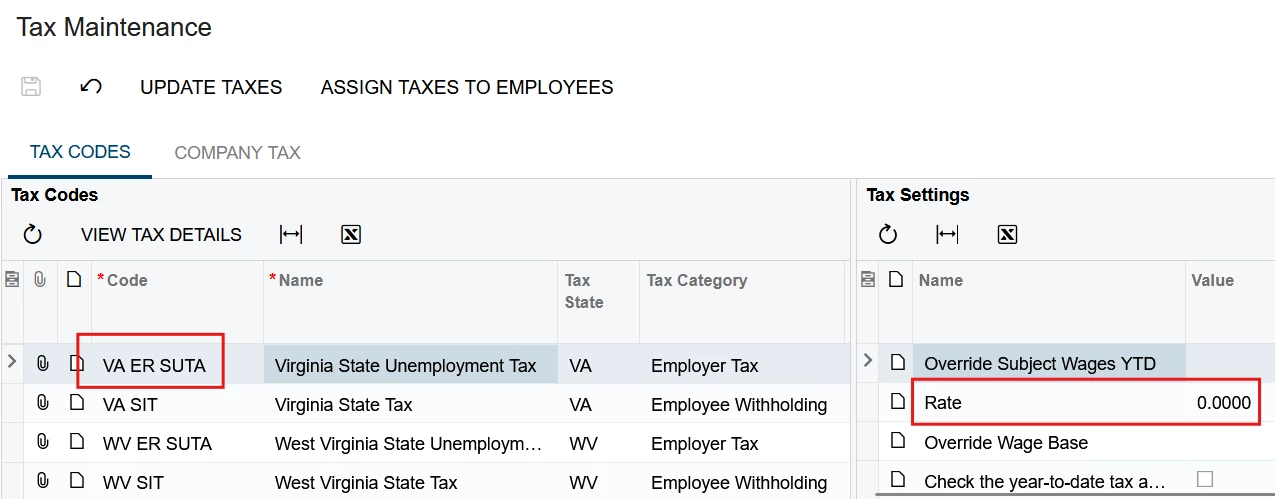Click the Save disk icon
Viewport: 1275px width, 499px height.
click(31, 87)
